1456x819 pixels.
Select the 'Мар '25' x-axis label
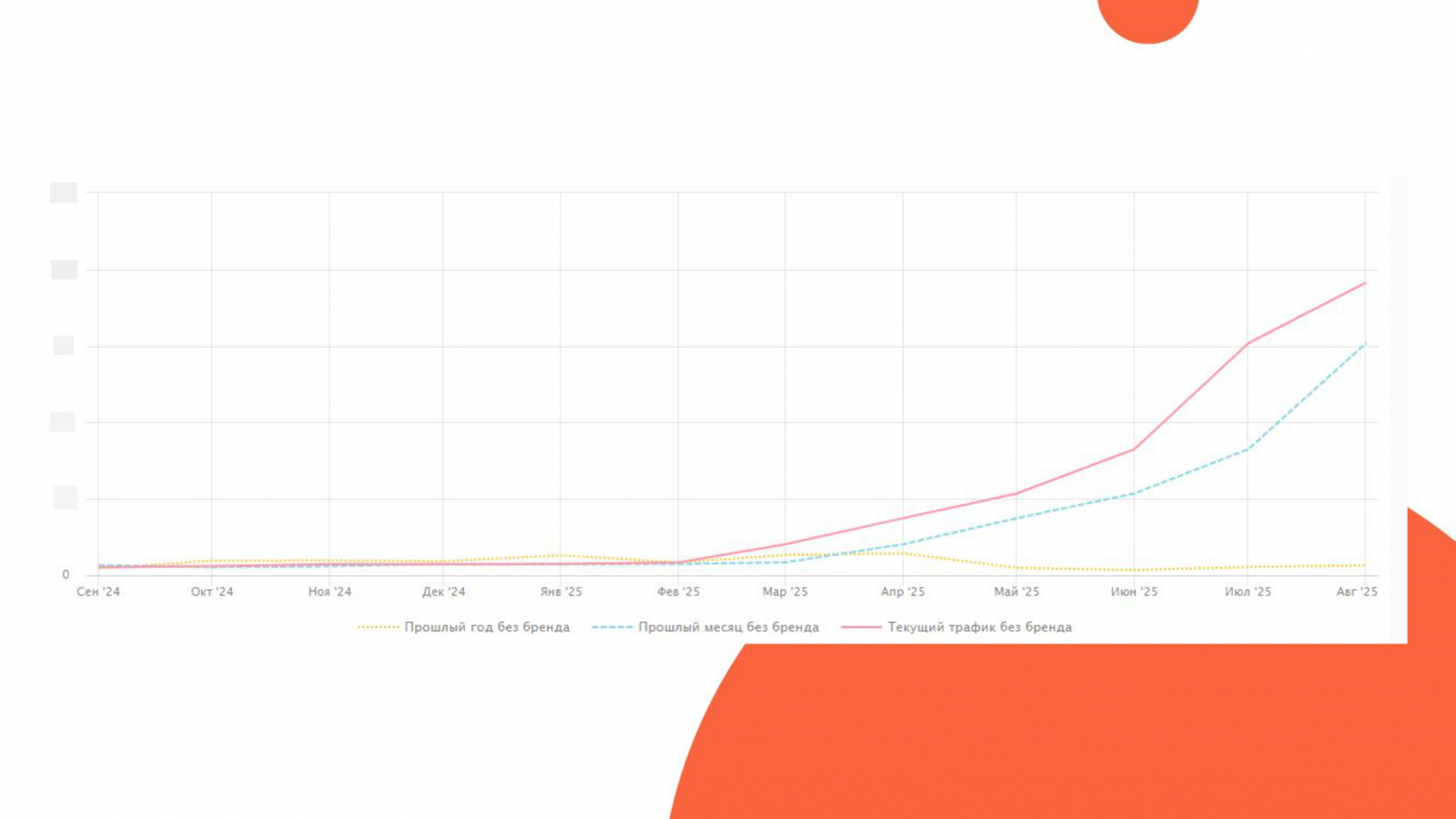(x=785, y=591)
